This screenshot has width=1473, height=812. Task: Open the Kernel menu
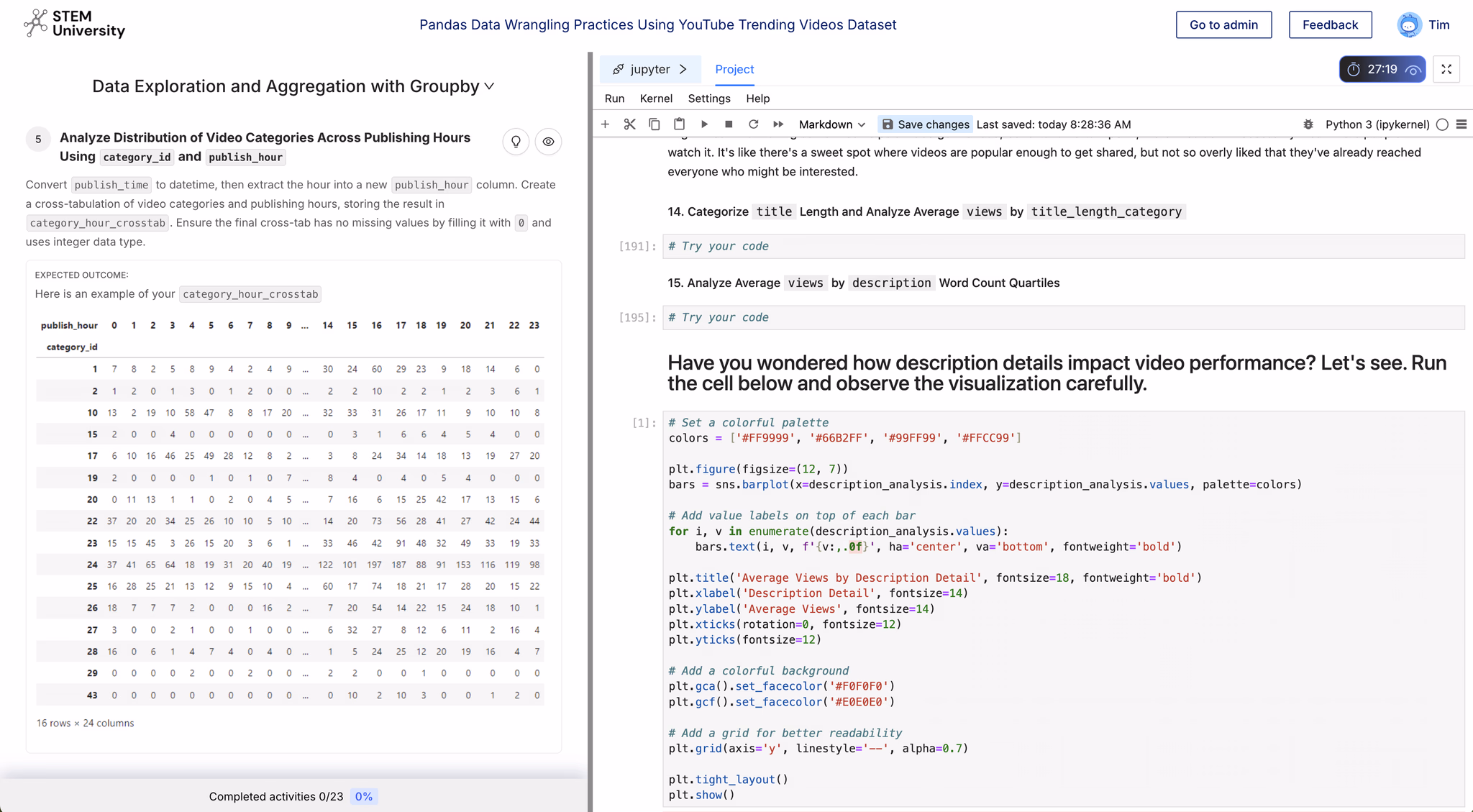click(x=656, y=99)
